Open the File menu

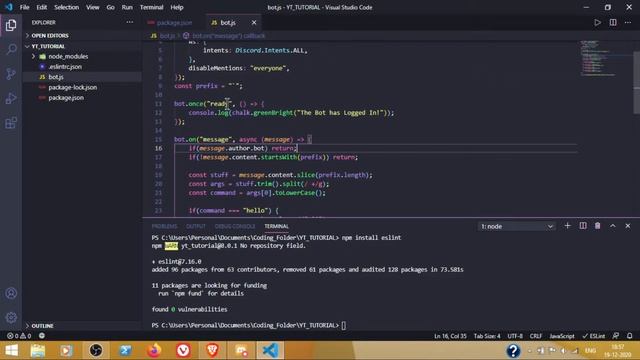24,7
